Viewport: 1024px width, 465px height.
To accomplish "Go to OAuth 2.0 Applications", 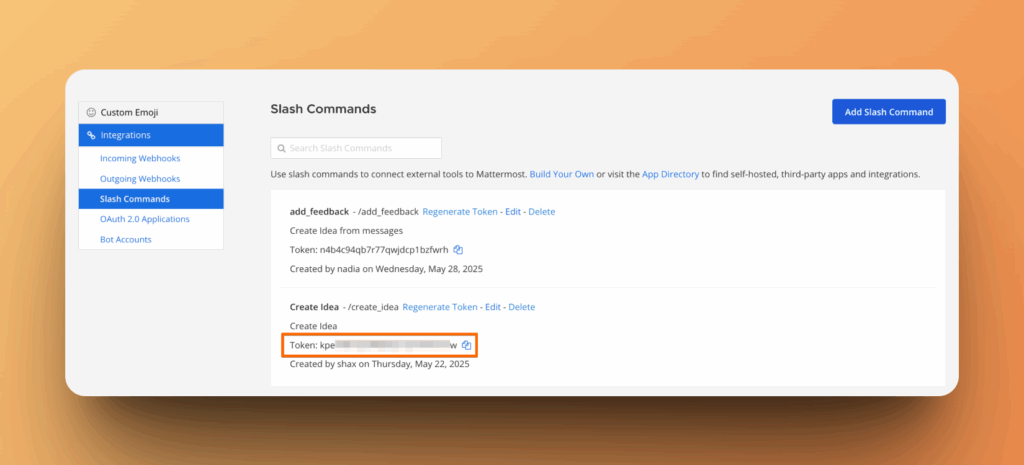I will pyautogui.click(x=144, y=219).
